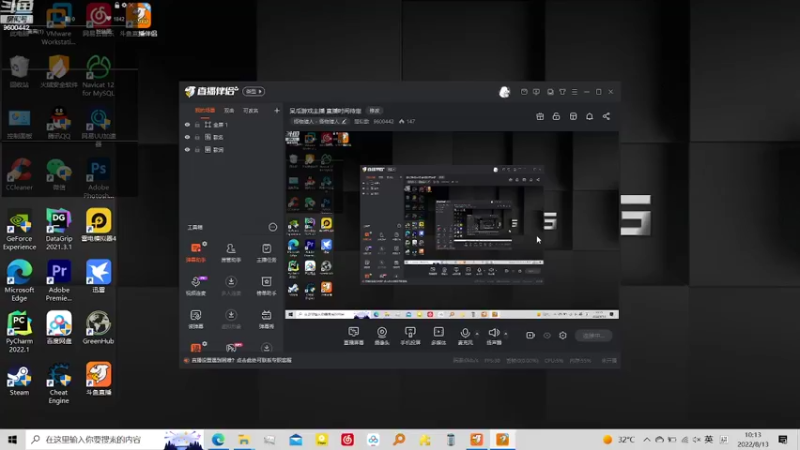Open the Steam desktop shortcut

point(19,381)
